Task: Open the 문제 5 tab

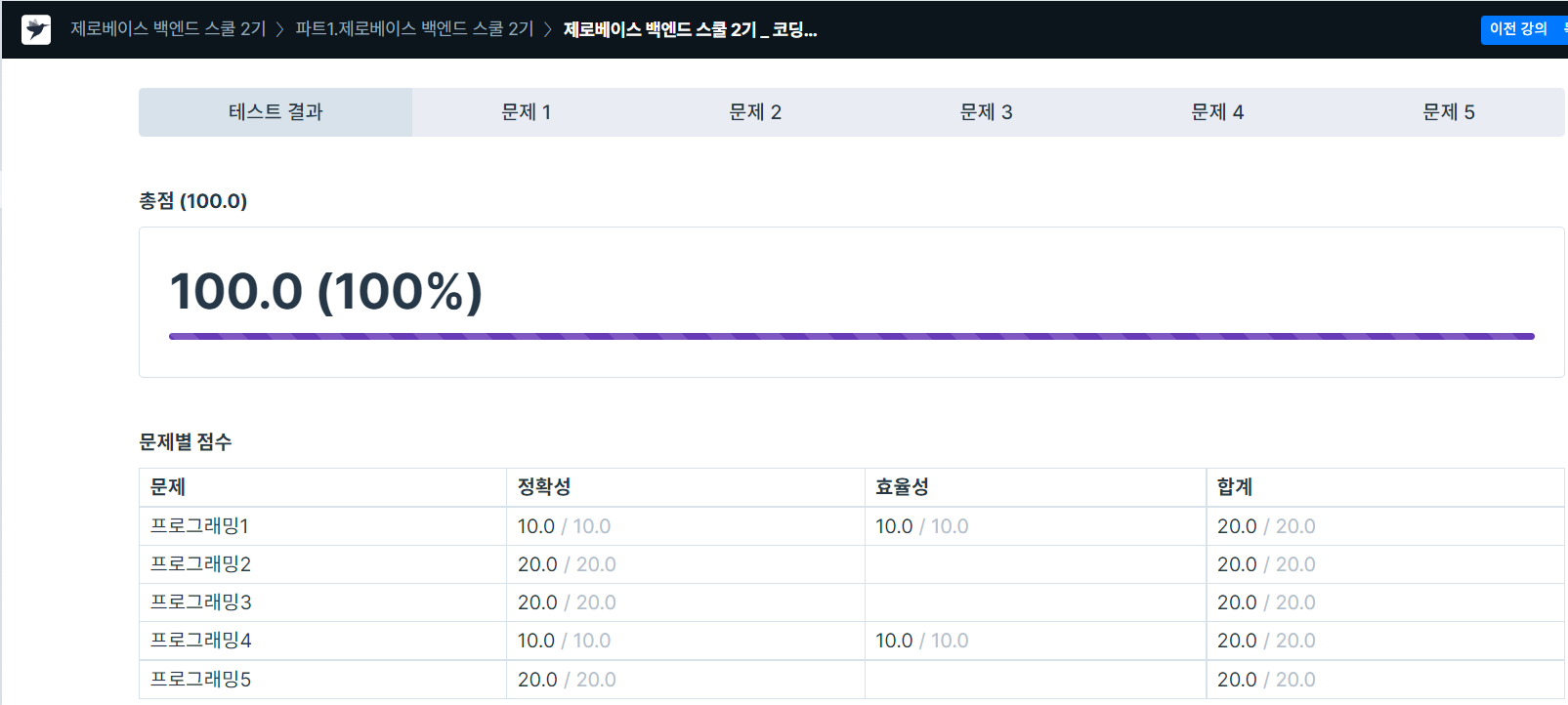Action: tap(1448, 112)
